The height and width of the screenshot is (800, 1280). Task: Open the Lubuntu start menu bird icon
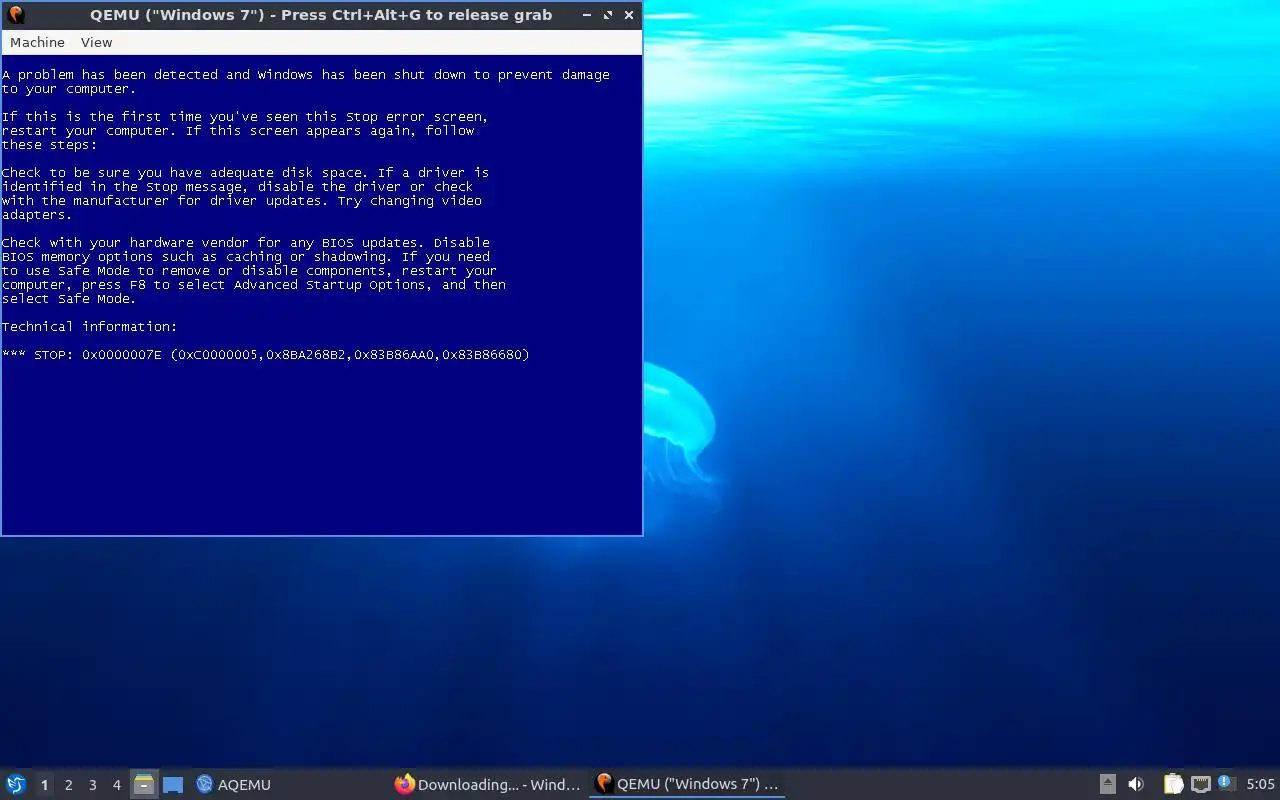(16, 784)
